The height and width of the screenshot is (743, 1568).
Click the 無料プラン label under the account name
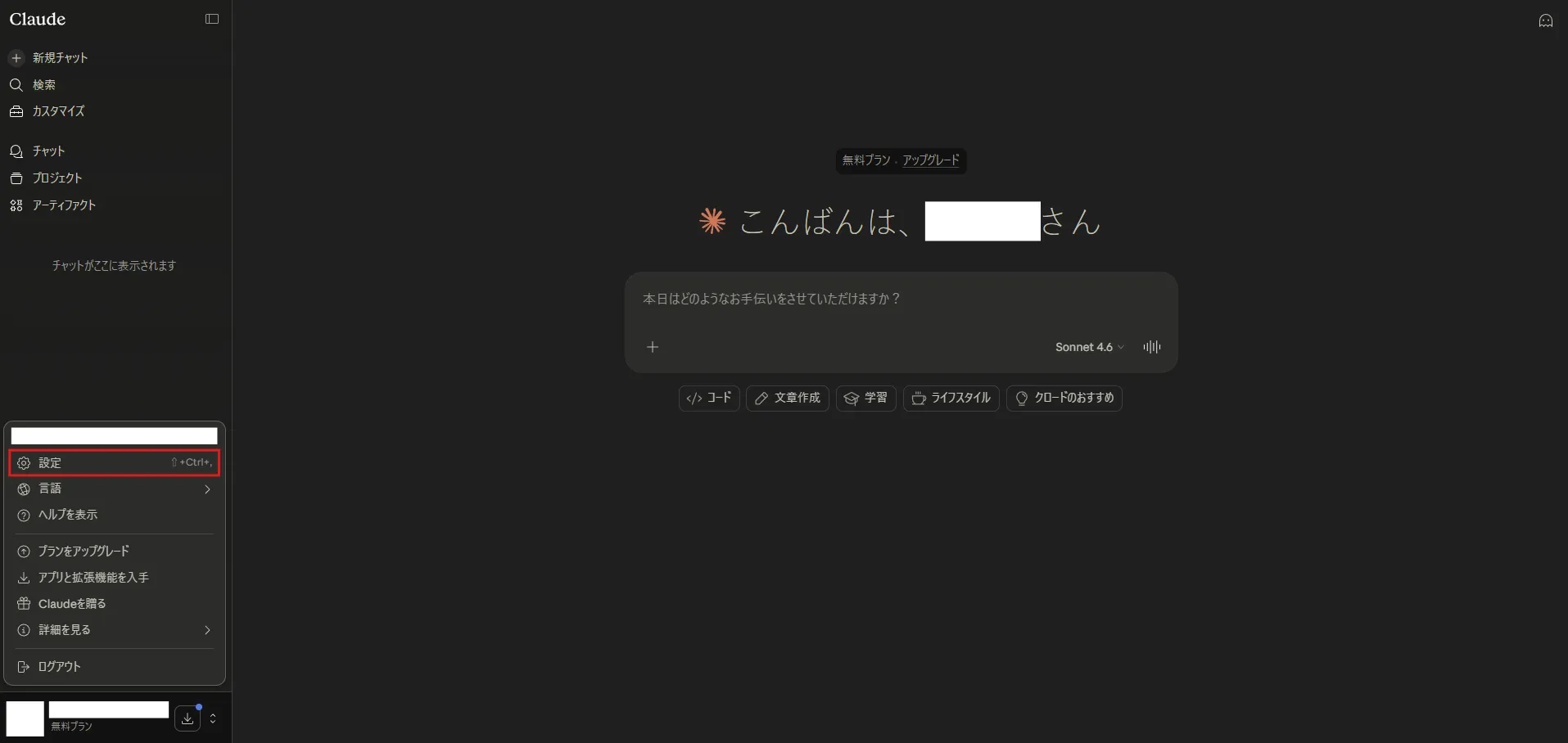[71, 727]
